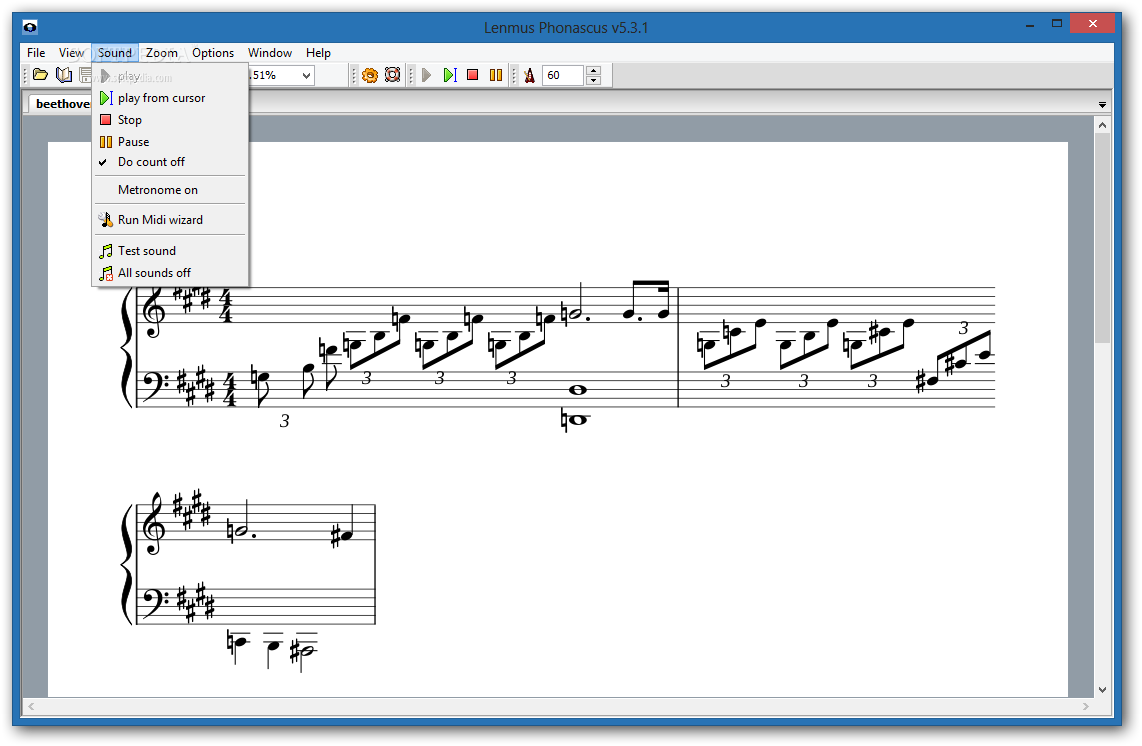This screenshot has width=1142, height=746.
Task: Toggle 'Metronome on' in Sound menu
Action: 170,189
